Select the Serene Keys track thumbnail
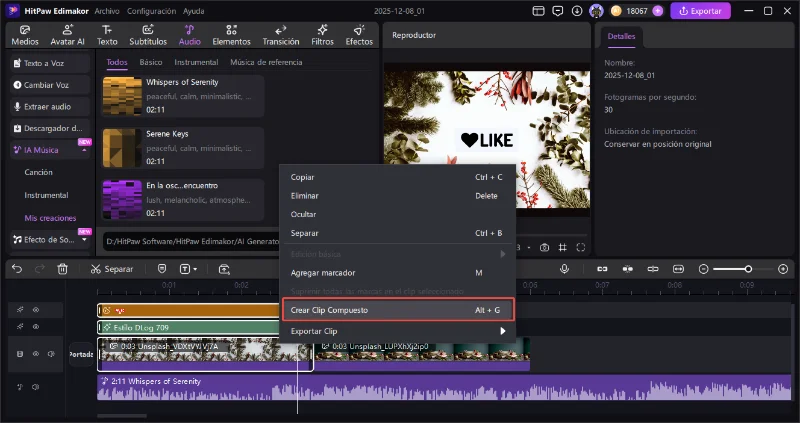The width and height of the screenshot is (800, 423). 122,148
